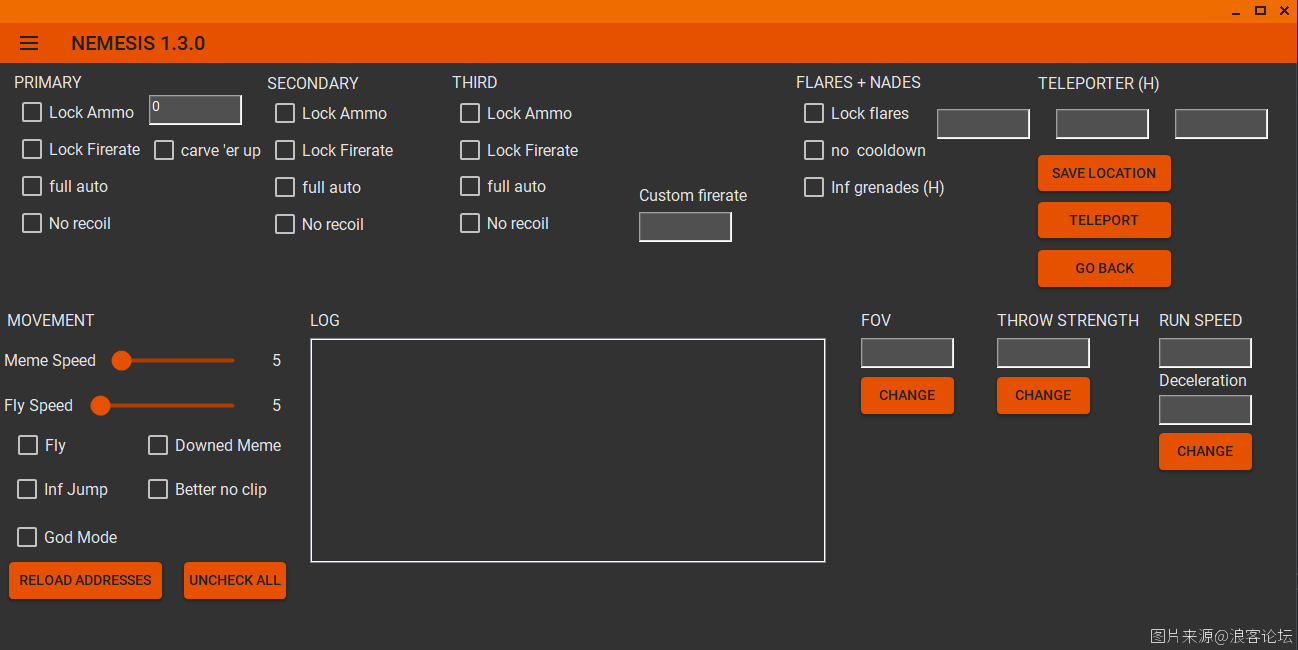Check Inf grenades (H) option
Image resolution: width=1298 pixels, height=650 pixels.
tap(814, 187)
